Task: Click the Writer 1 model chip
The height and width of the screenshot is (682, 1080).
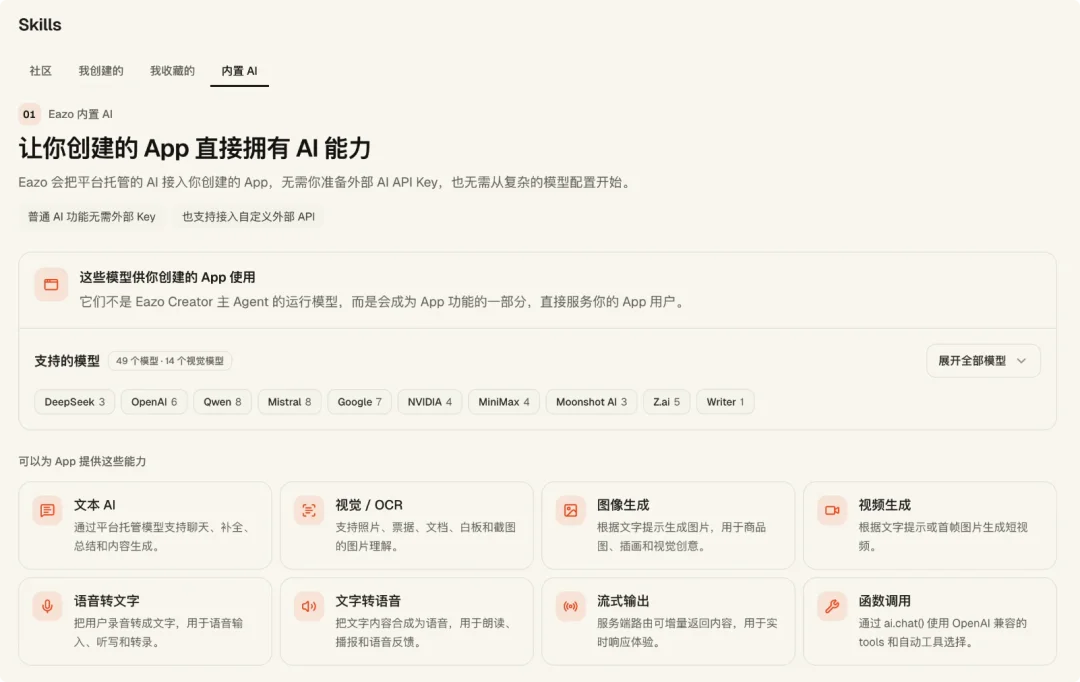Action: (x=725, y=402)
